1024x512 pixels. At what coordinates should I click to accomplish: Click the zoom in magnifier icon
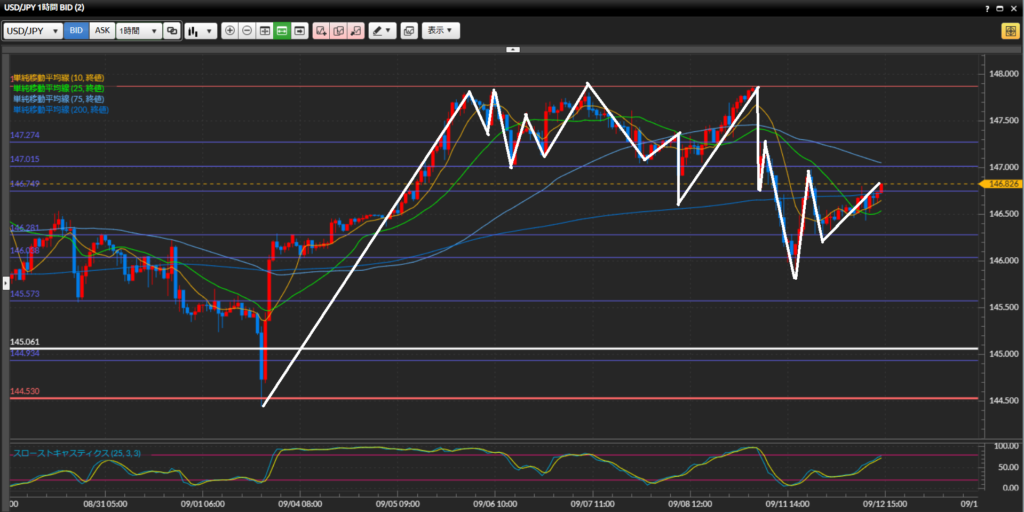click(x=231, y=31)
